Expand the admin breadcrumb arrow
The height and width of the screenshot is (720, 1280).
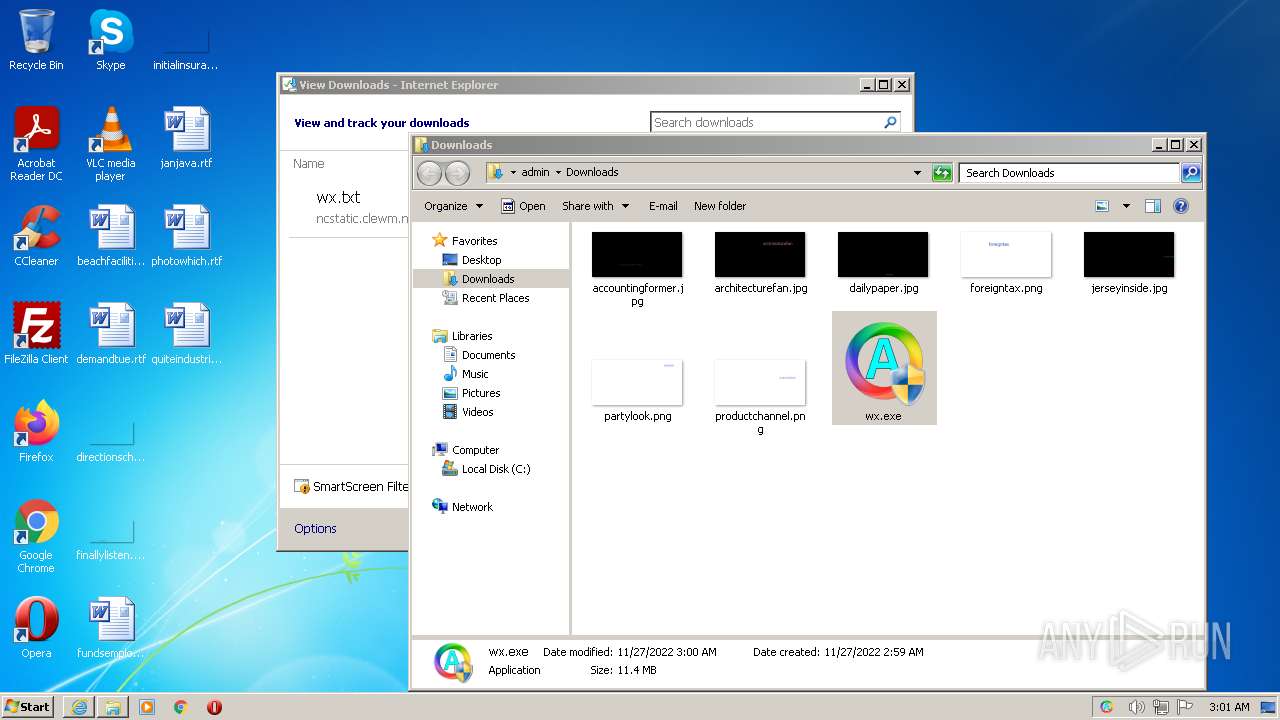[x=558, y=173]
